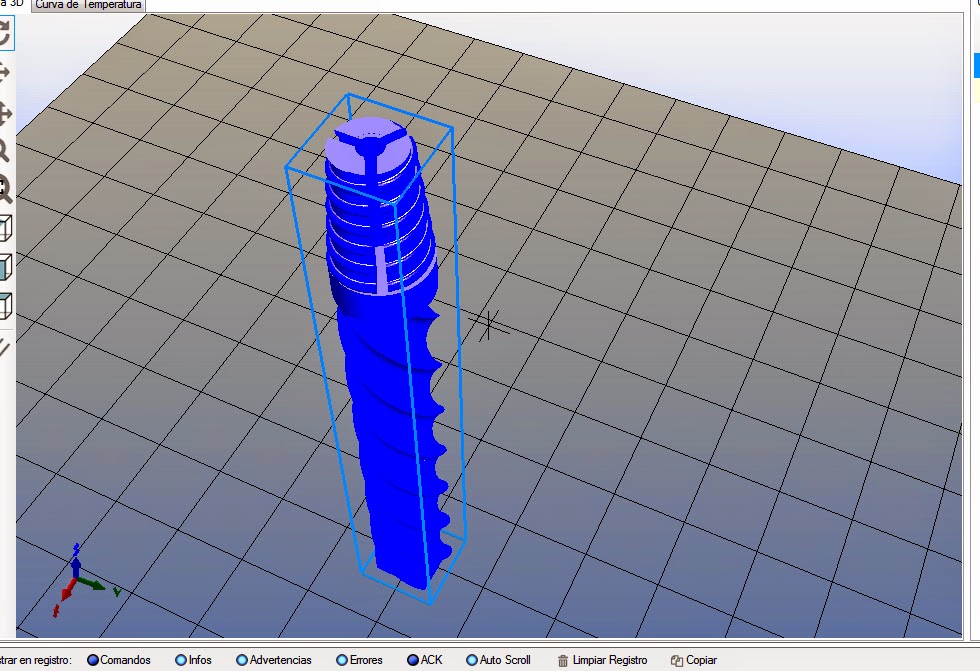Image resolution: width=980 pixels, height=671 pixels.
Task: Toggle ACK log filter
Action: coord(424,660)
